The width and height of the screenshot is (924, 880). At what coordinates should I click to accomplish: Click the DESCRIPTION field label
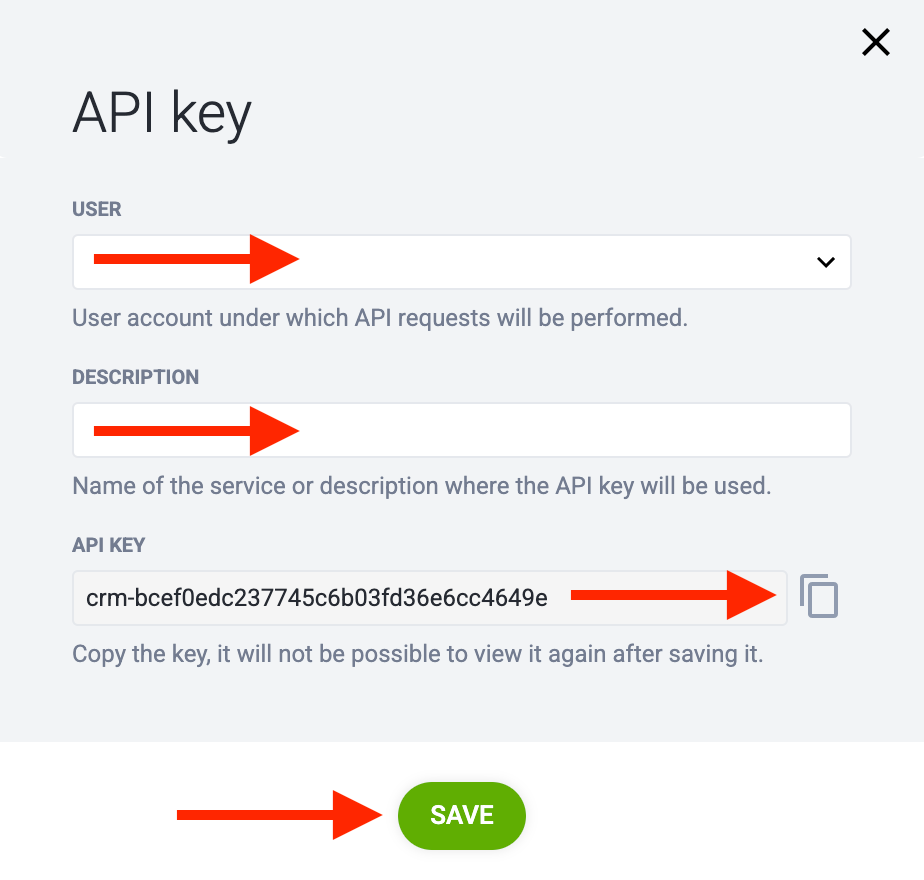click(x=135, y=377)
